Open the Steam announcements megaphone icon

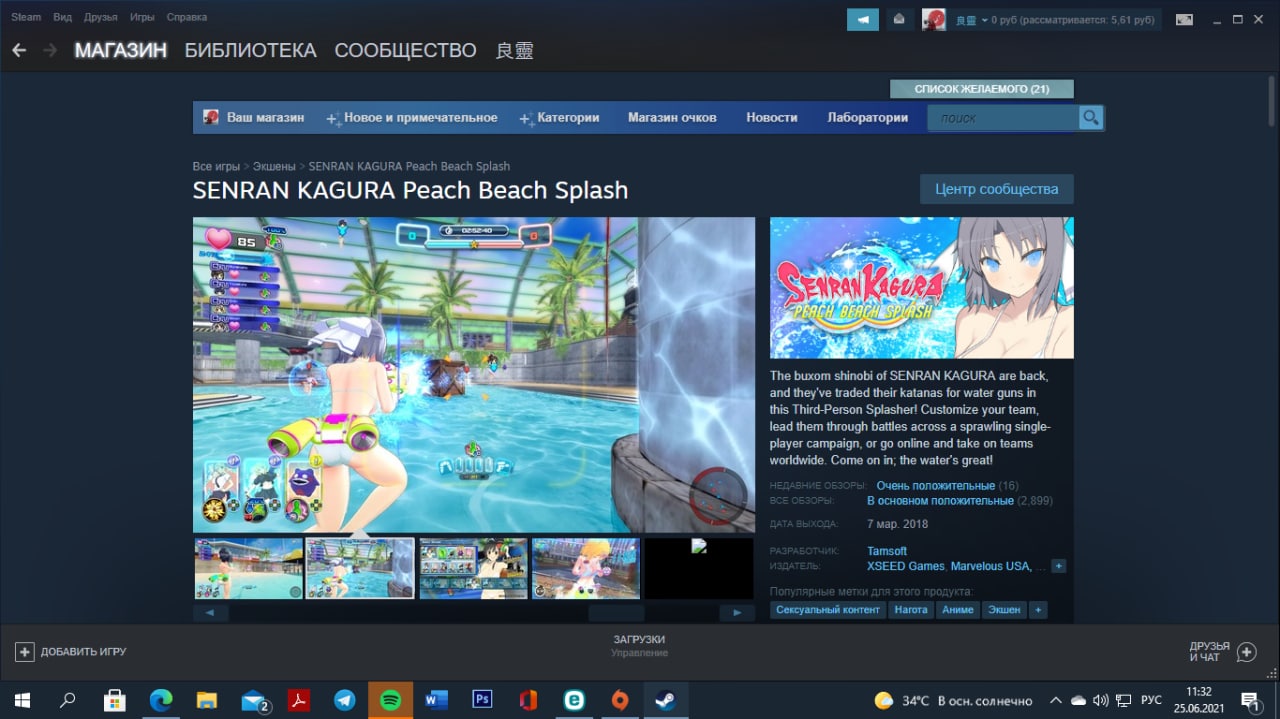pos(862,20)
